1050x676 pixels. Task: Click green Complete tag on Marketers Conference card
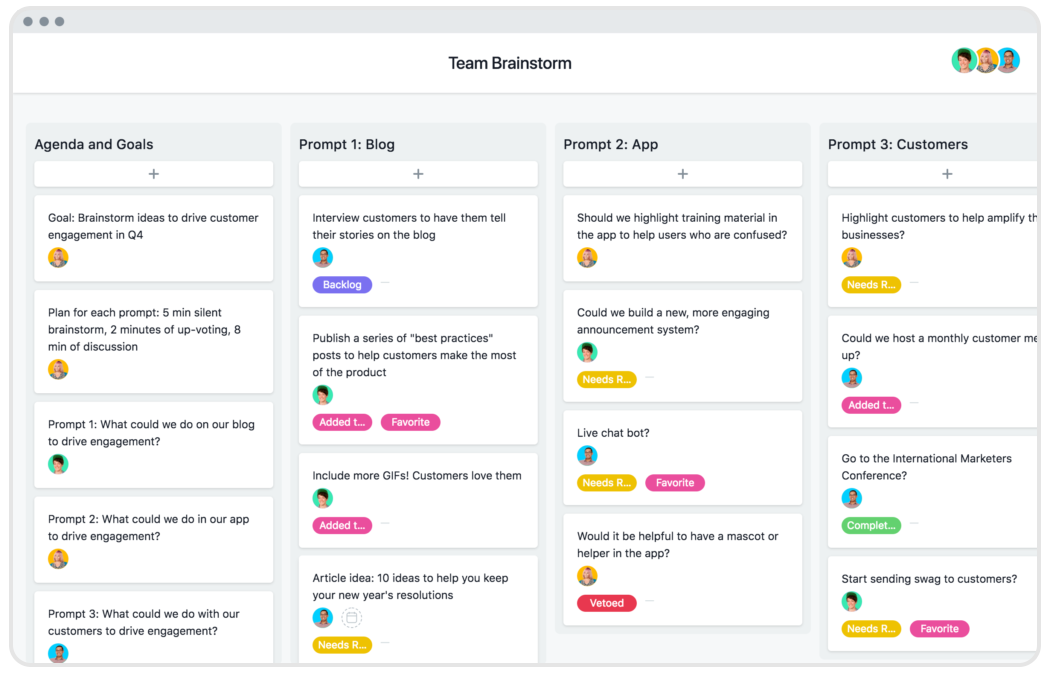point(870,525)
